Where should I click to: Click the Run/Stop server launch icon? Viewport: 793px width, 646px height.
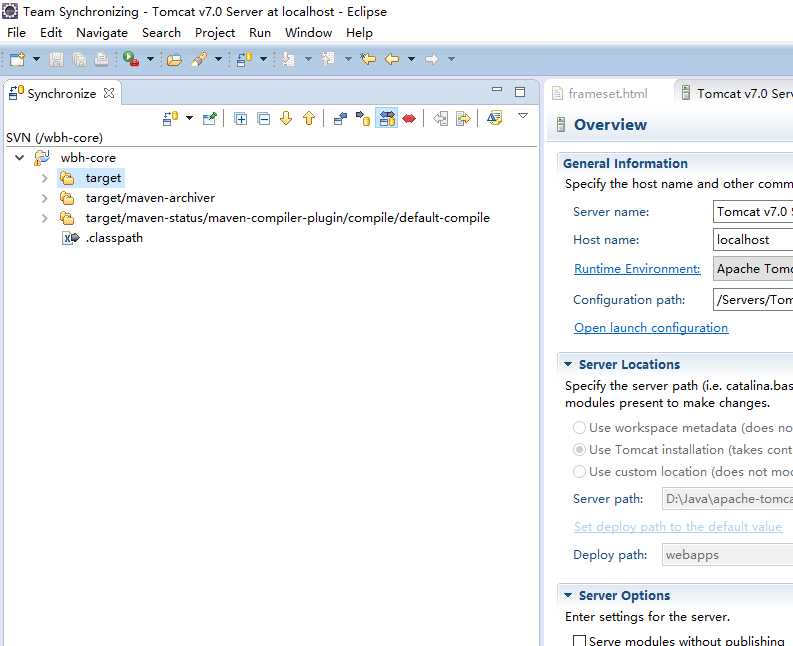tap(131, 59)
